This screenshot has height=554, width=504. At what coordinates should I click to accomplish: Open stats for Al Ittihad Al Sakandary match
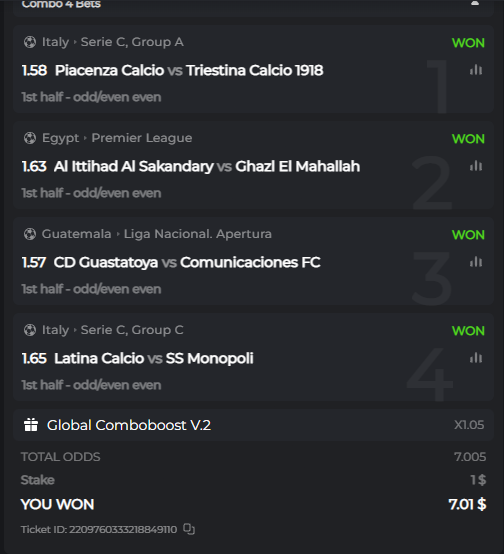coord(476,166)
